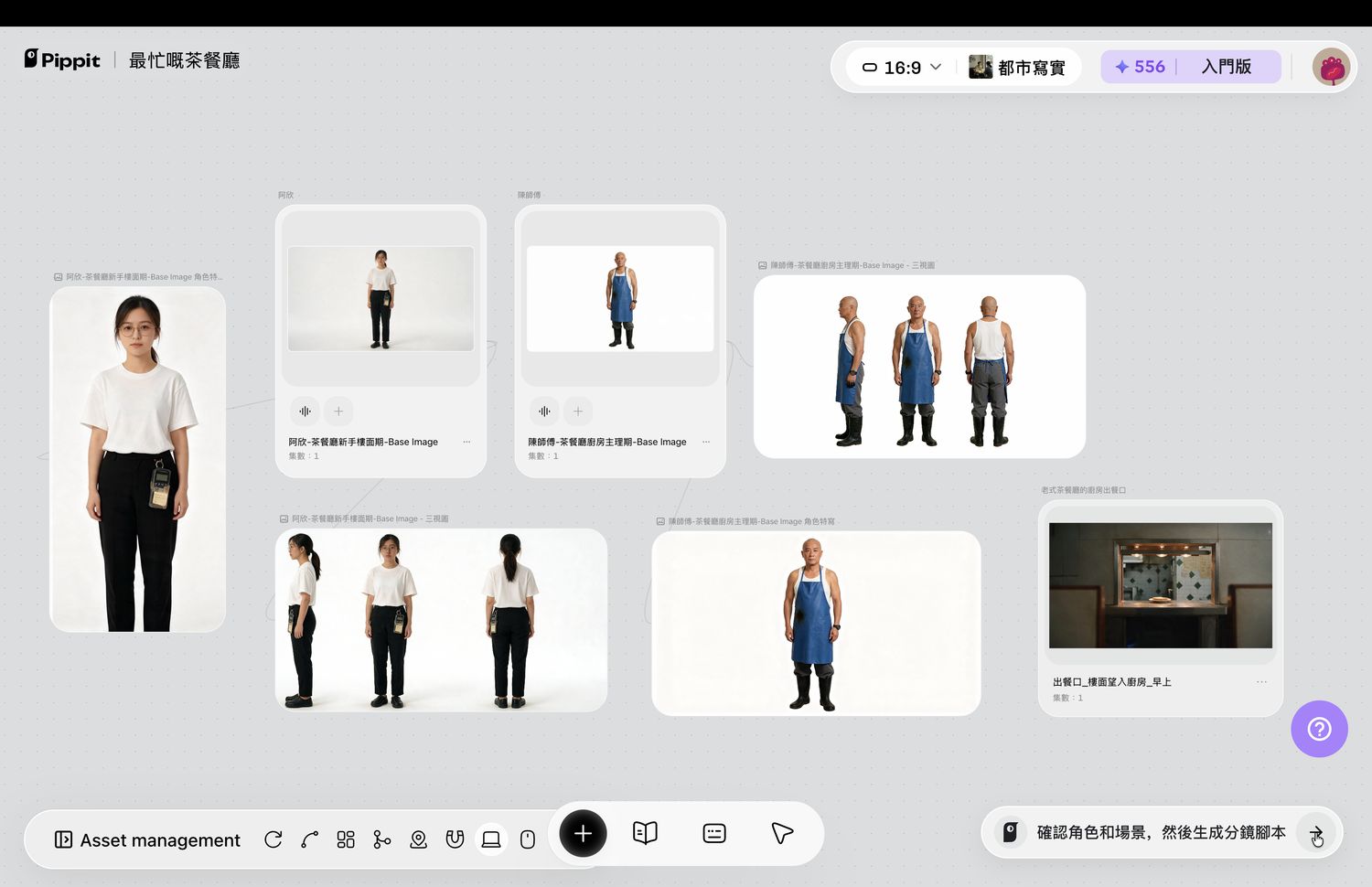
Task: Click the card title 阿欣-茶餐廳新手樓面期-Base Image
Action: [x=363, y=442]
